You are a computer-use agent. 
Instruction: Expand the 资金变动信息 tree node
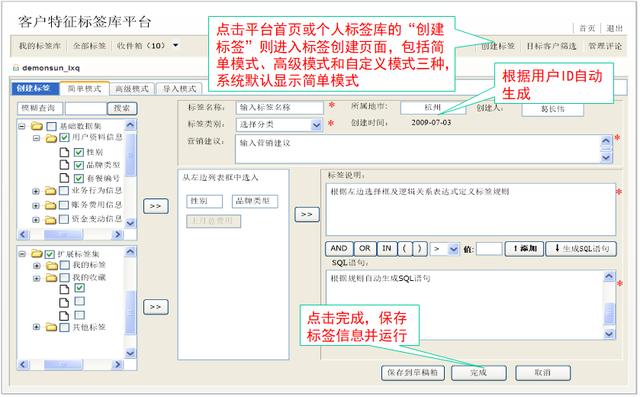coord(36,220)
